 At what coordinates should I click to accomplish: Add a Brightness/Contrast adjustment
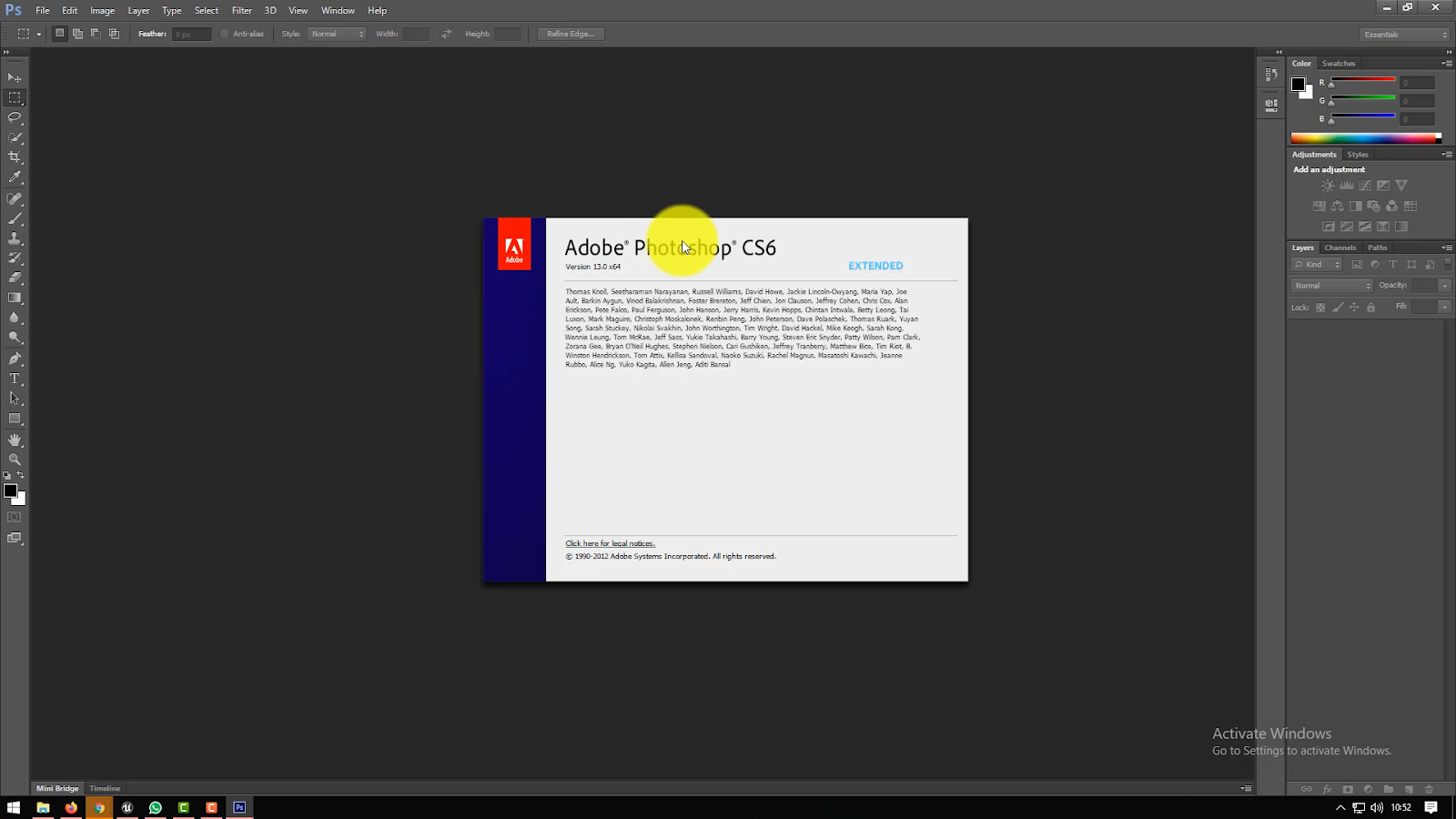[1329, 186]
